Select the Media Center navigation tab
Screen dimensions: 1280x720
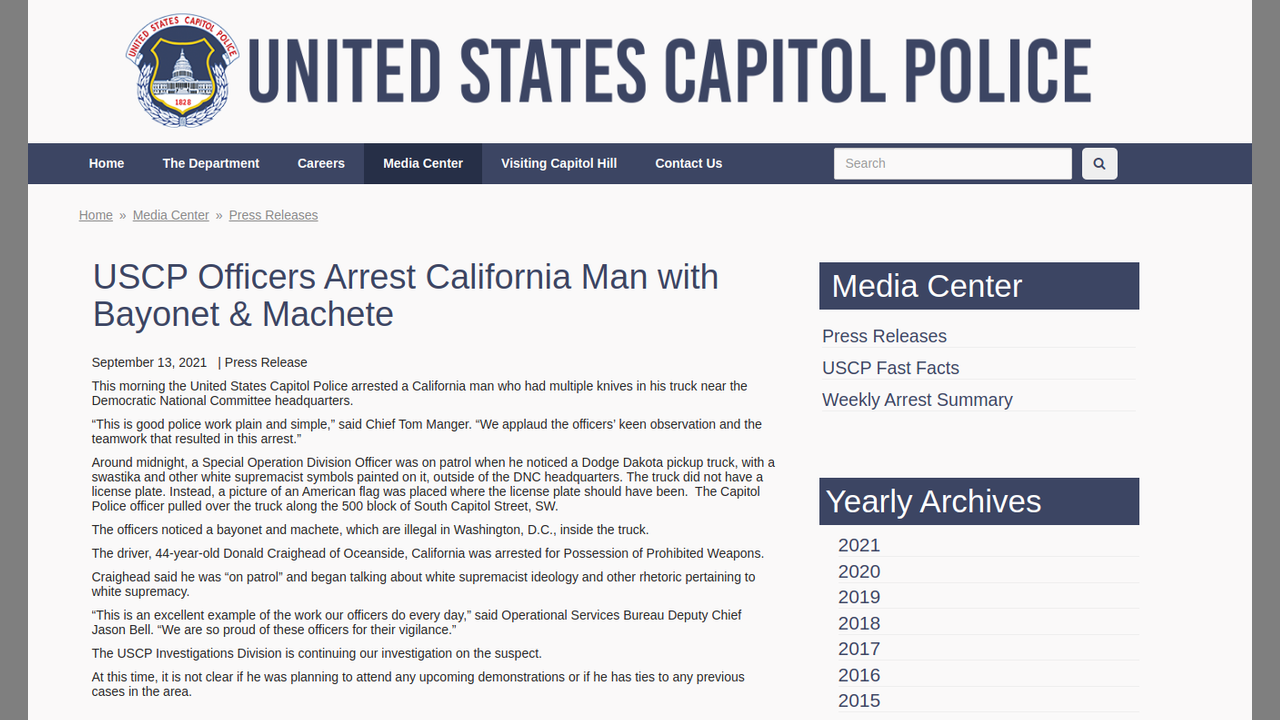click(423, 164)
